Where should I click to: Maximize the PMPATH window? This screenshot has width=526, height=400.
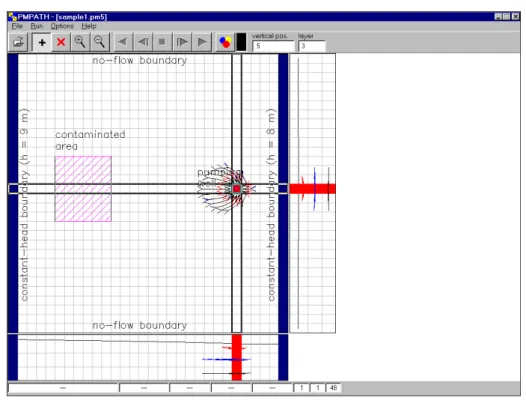click(x=506, y=17)
